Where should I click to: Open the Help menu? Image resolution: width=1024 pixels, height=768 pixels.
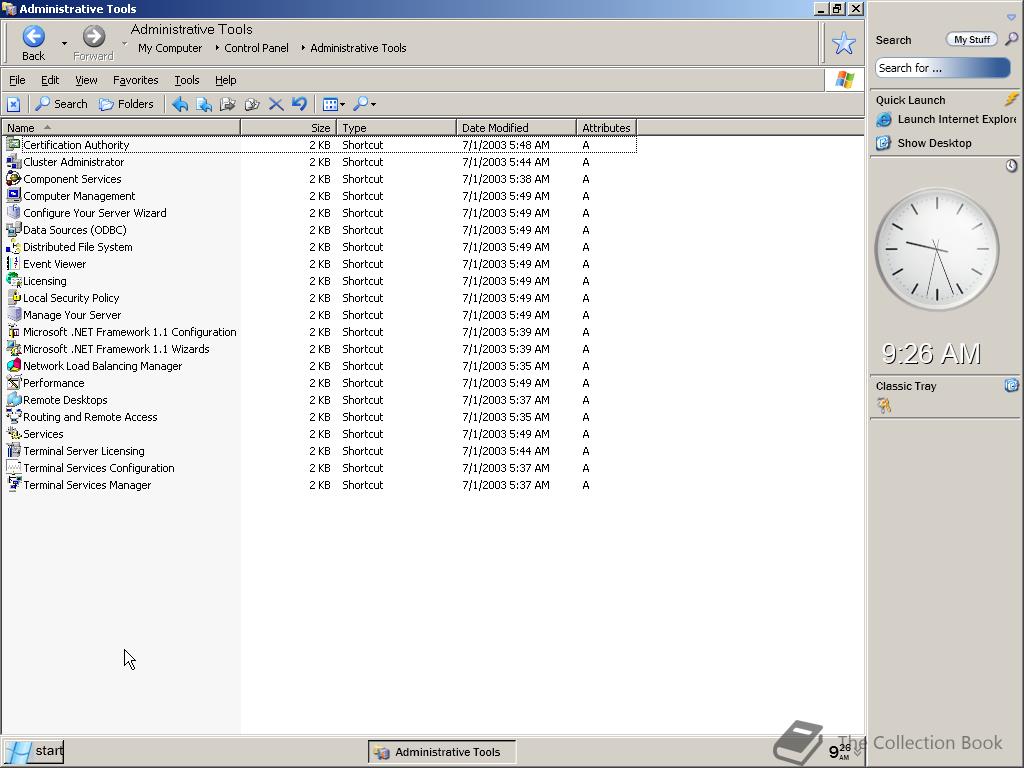pyautogui.click(x=225, y=80)
